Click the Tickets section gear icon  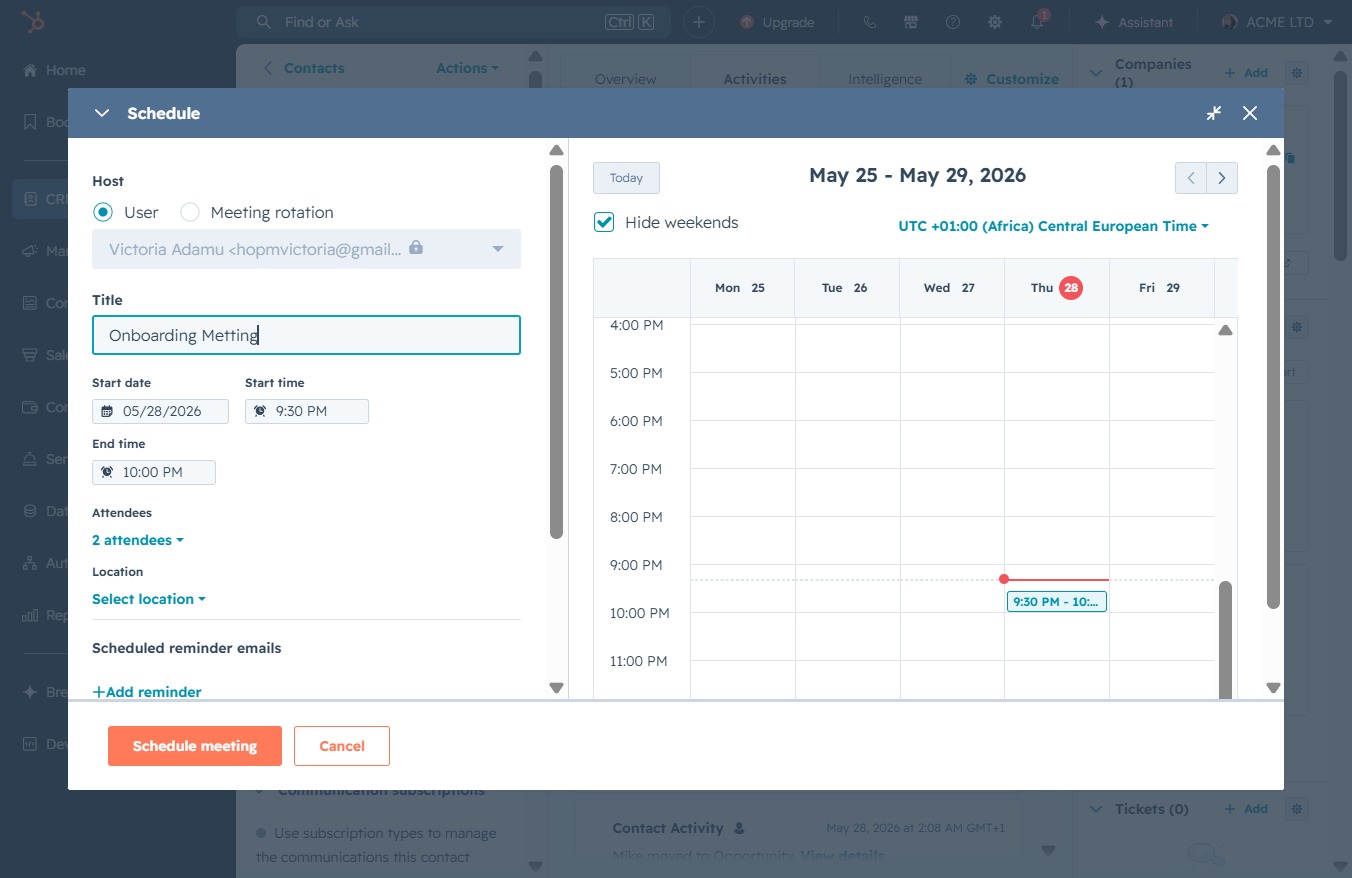click(1297, 809)
